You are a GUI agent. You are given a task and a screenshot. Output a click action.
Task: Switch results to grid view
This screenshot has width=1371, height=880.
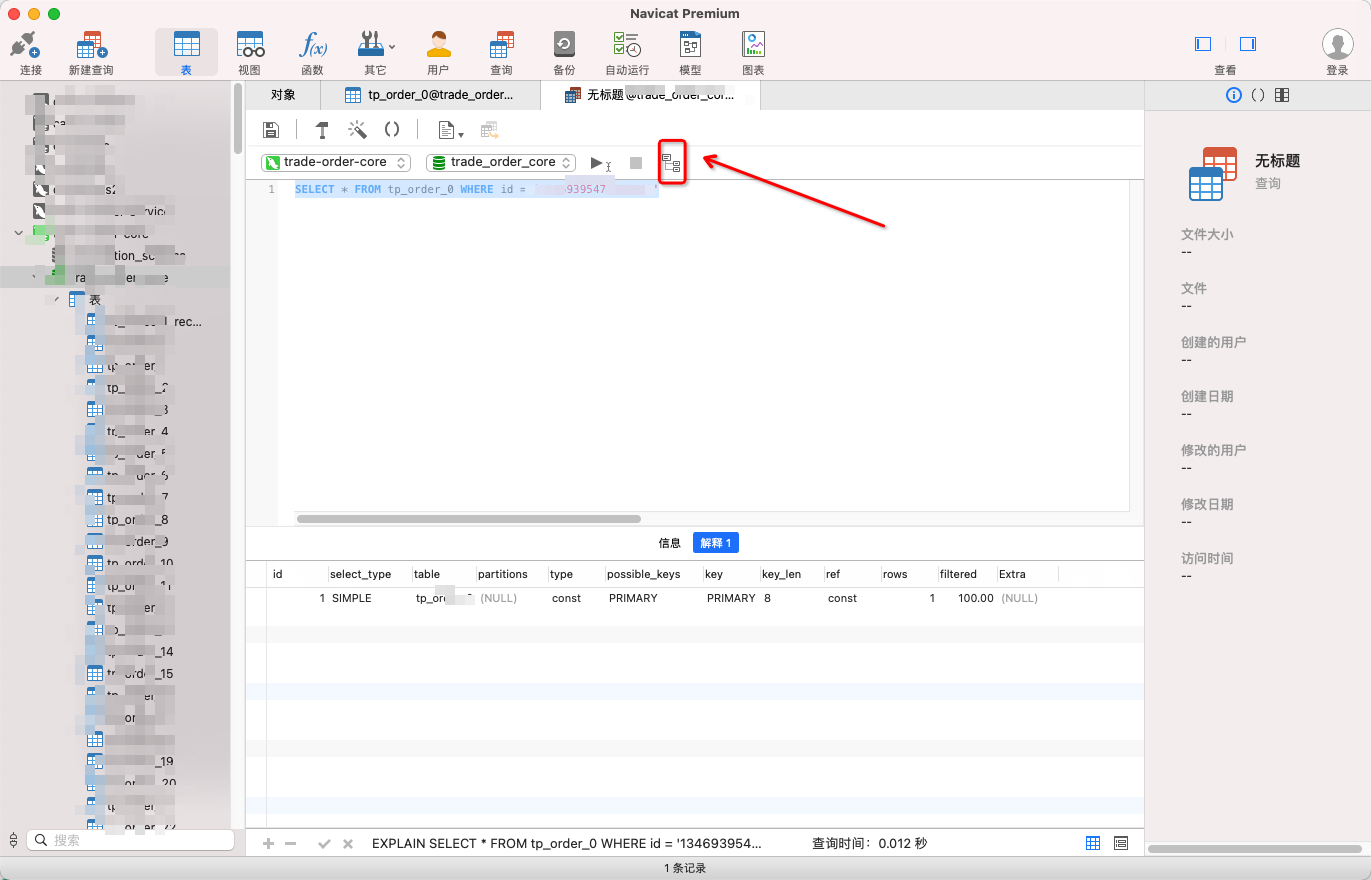click(1093, 844)
